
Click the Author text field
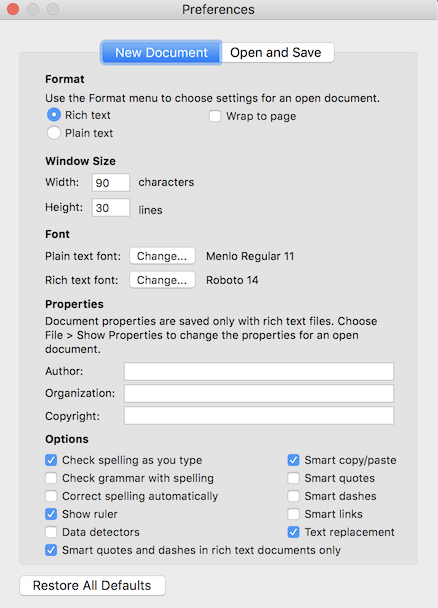click(x=259, y=371)
